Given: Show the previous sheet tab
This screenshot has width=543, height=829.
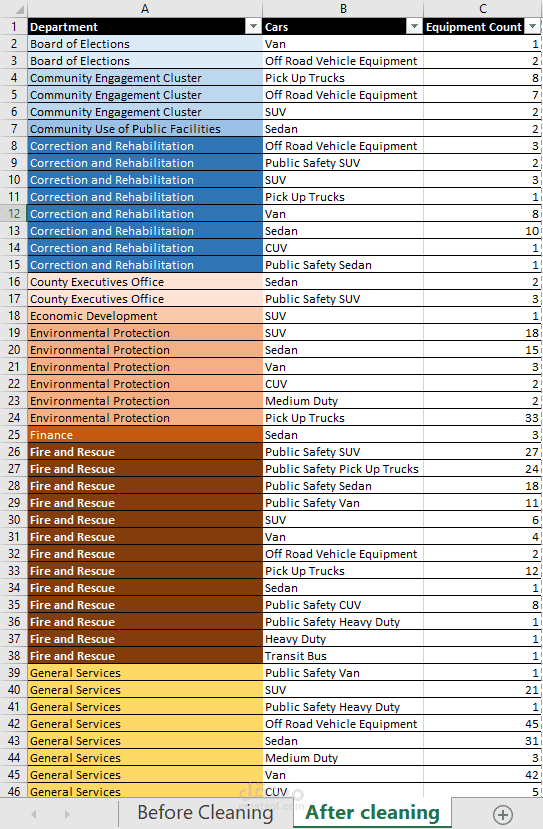Looking at the screenshot, I should coord(34,814).
